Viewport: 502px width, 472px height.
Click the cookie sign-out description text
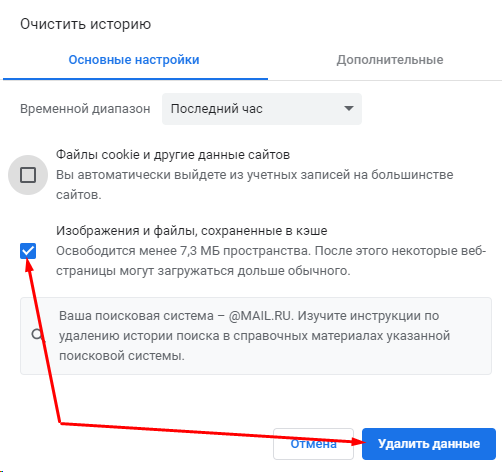pos(255,185)
